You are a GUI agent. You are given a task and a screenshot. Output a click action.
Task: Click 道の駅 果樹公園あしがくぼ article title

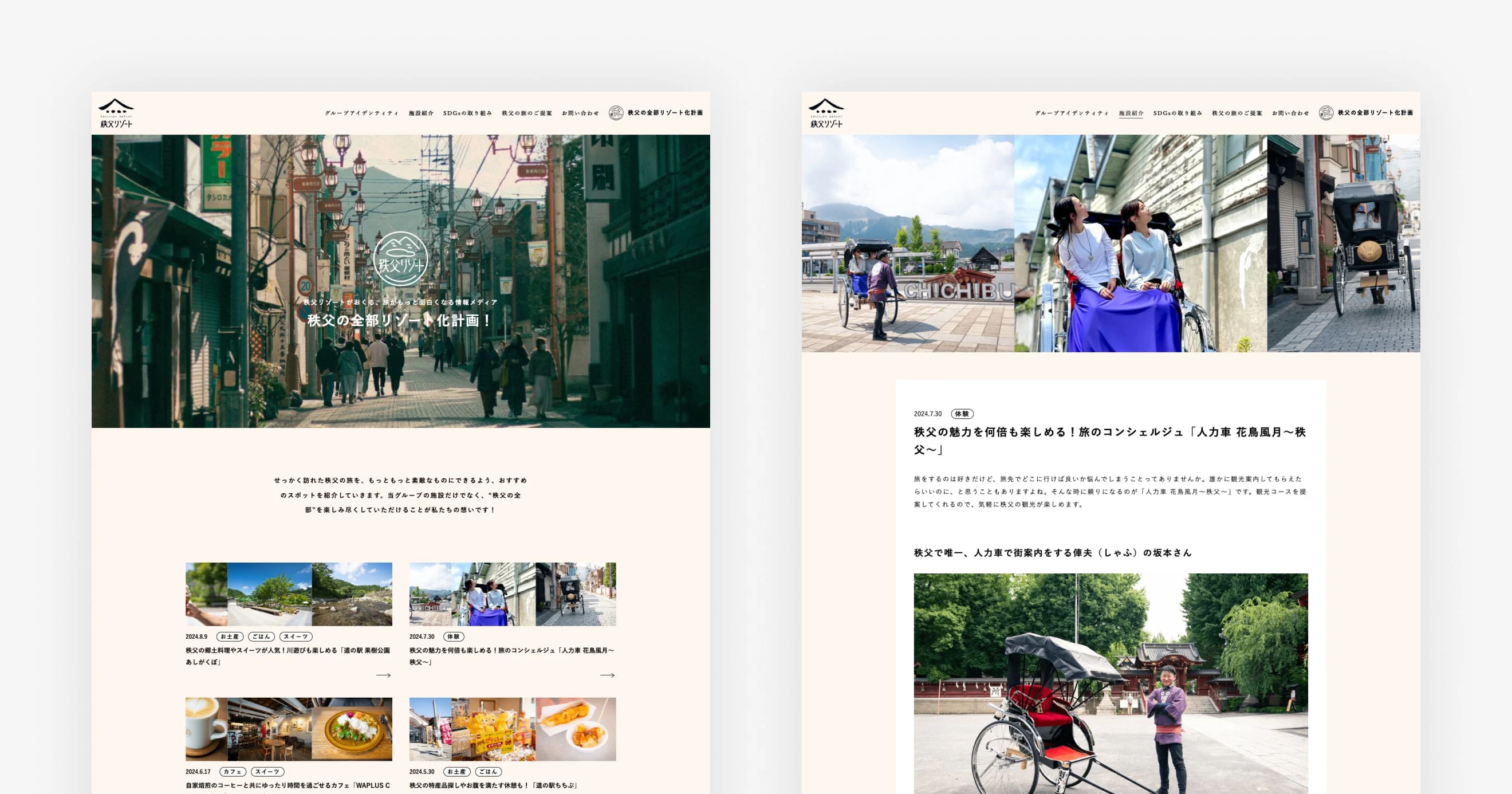point(288,656)
